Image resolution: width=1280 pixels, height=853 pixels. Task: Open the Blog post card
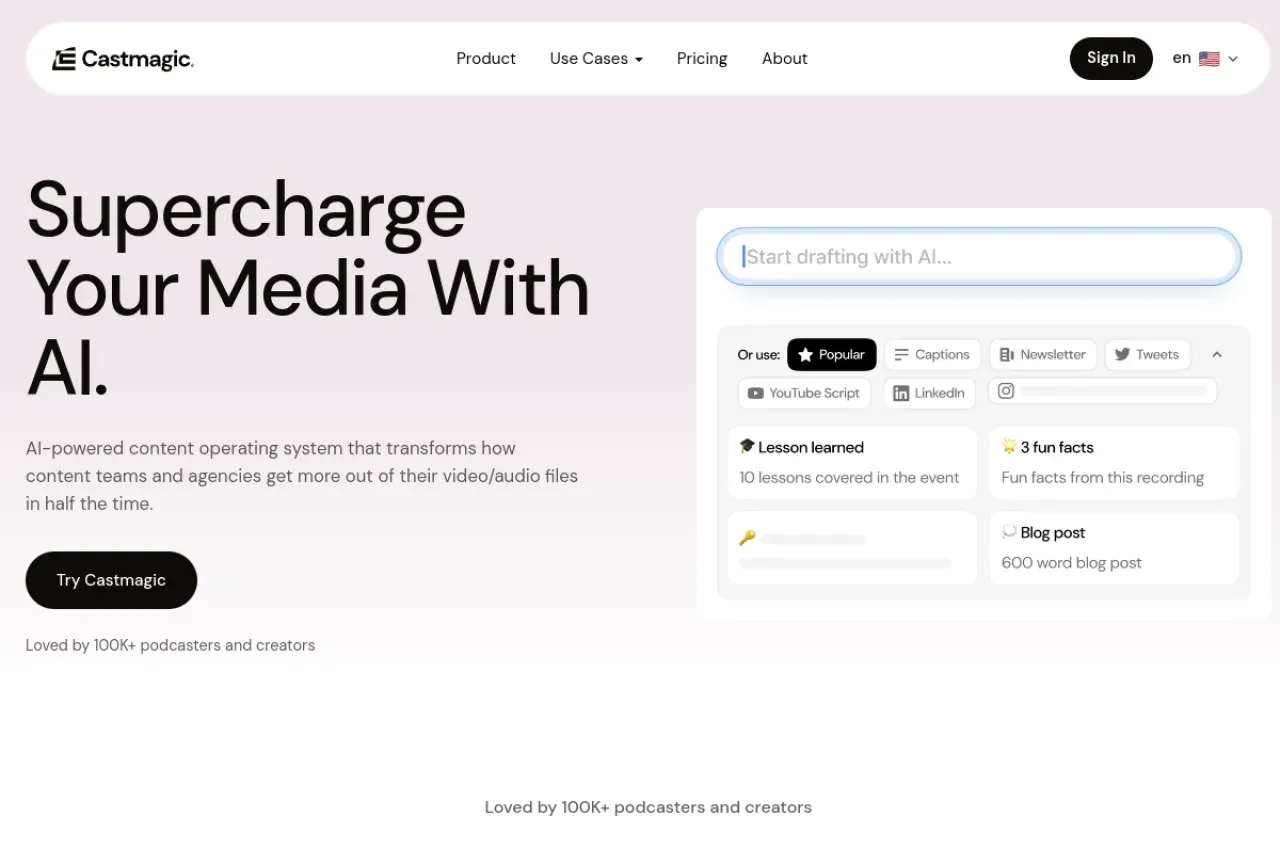click(1114, 548)
